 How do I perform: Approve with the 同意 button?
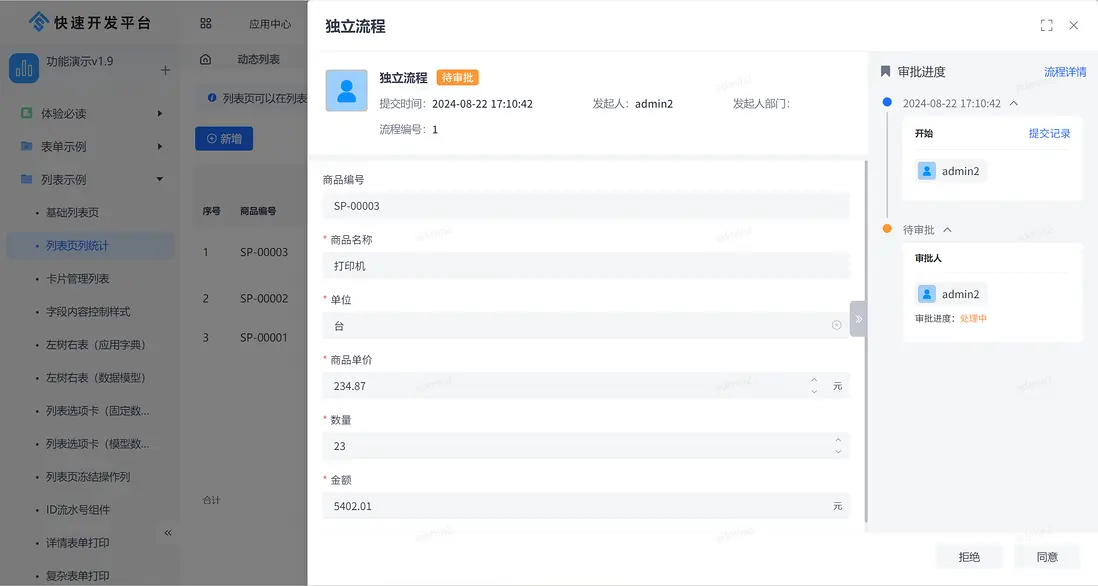point(1047,556)
